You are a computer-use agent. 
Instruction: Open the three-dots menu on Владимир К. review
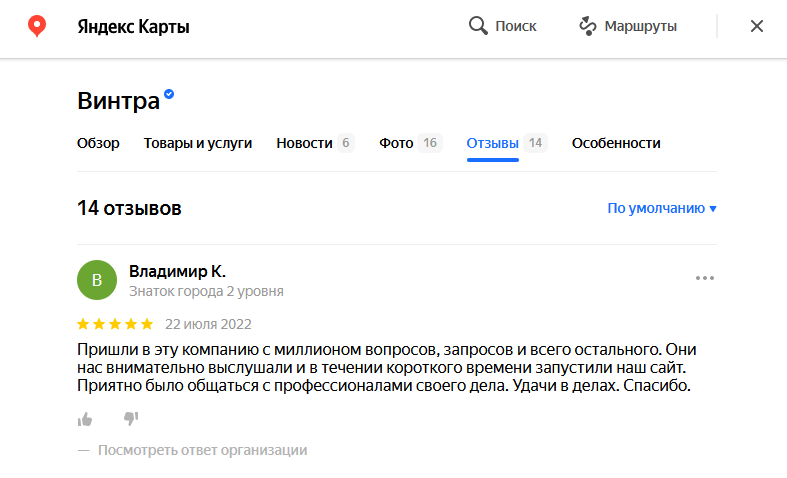coord(705,278)
